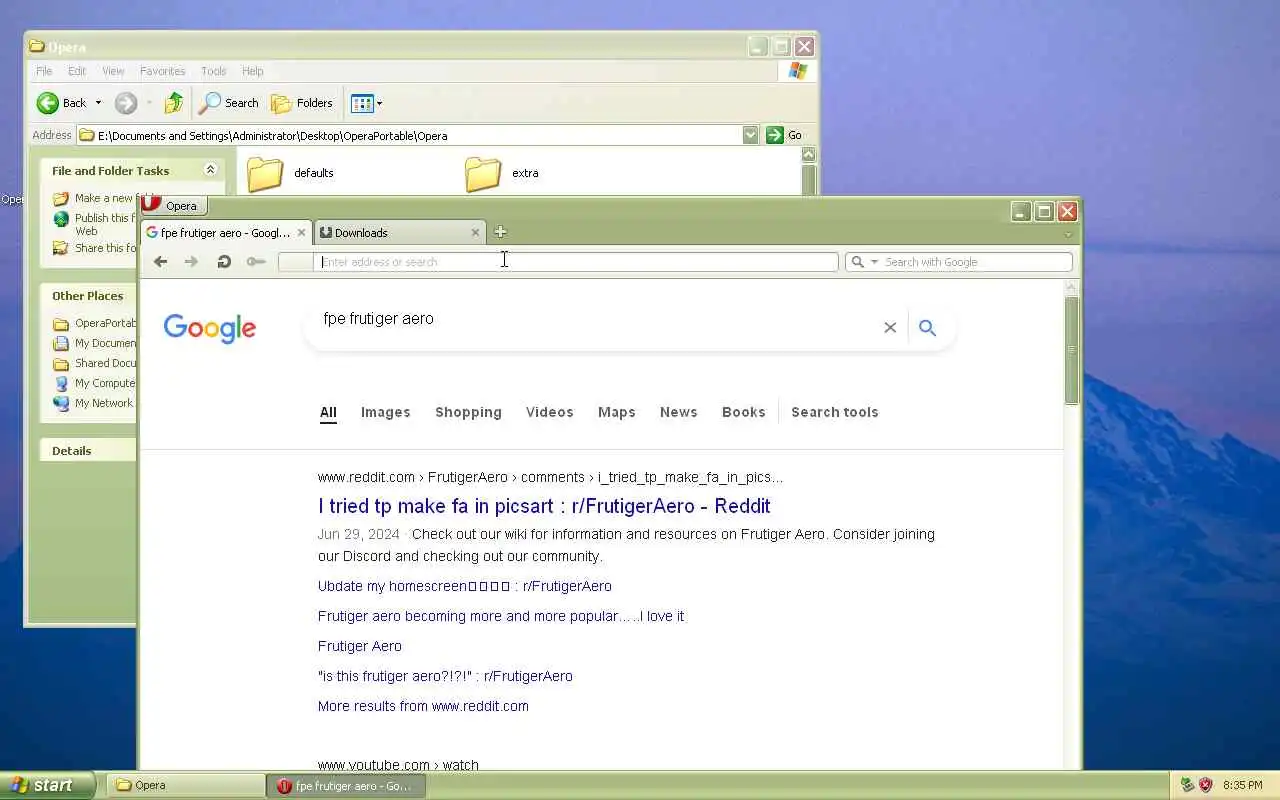
Task: Open Opera's tab bar dropdown arrow
Action: tap(1068, 235)
